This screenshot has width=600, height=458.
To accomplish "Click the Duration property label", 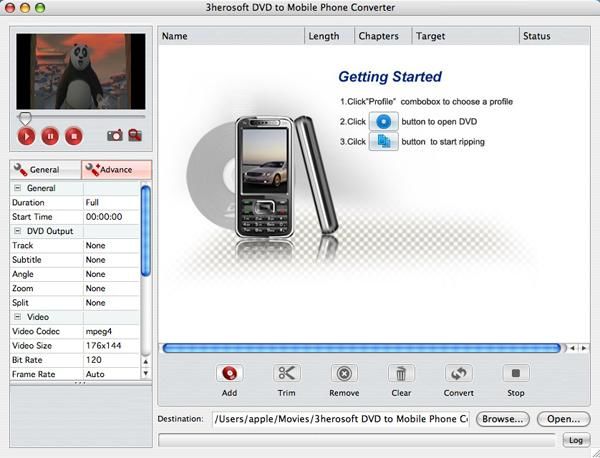I will point(28,202).
